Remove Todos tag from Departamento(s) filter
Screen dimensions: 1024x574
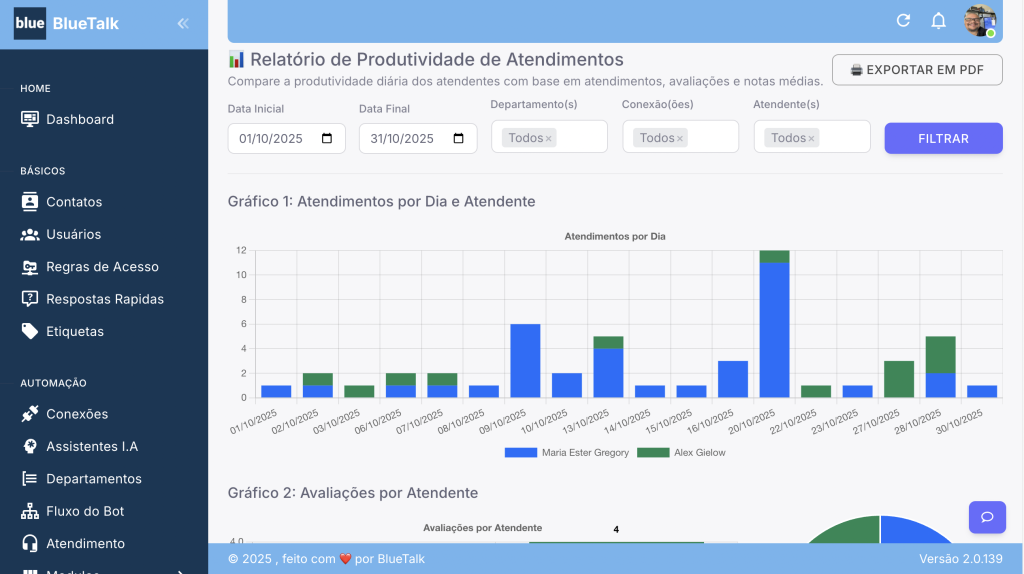click(x=549, y=139)
